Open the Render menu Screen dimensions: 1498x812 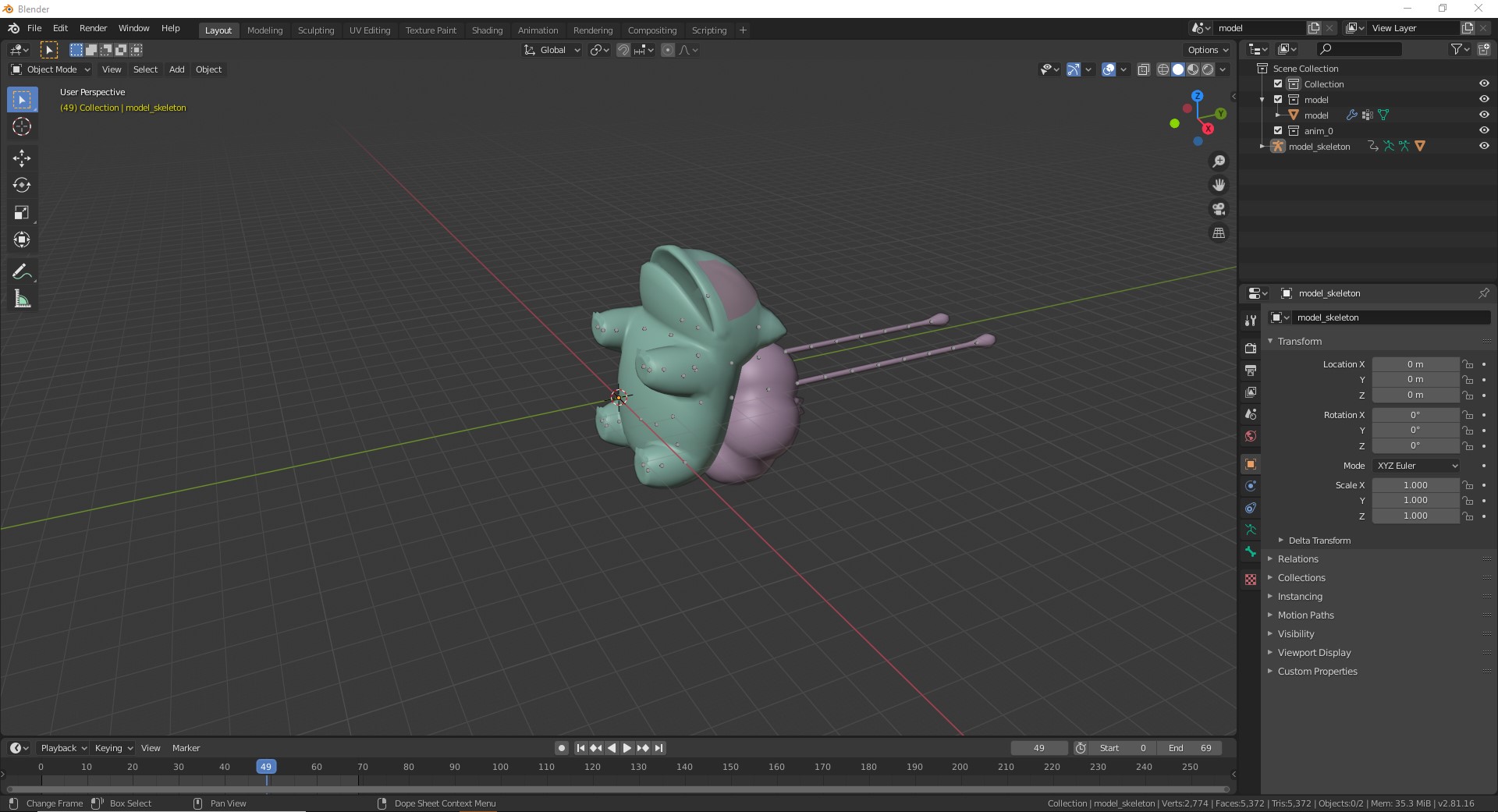coord(93,28)
